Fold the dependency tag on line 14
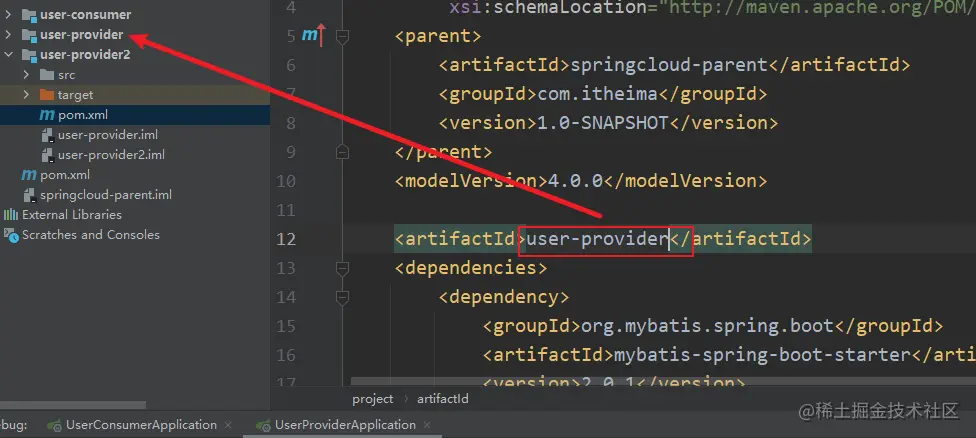This screenshot has height=438, width=976. click(x=342, y=297)
